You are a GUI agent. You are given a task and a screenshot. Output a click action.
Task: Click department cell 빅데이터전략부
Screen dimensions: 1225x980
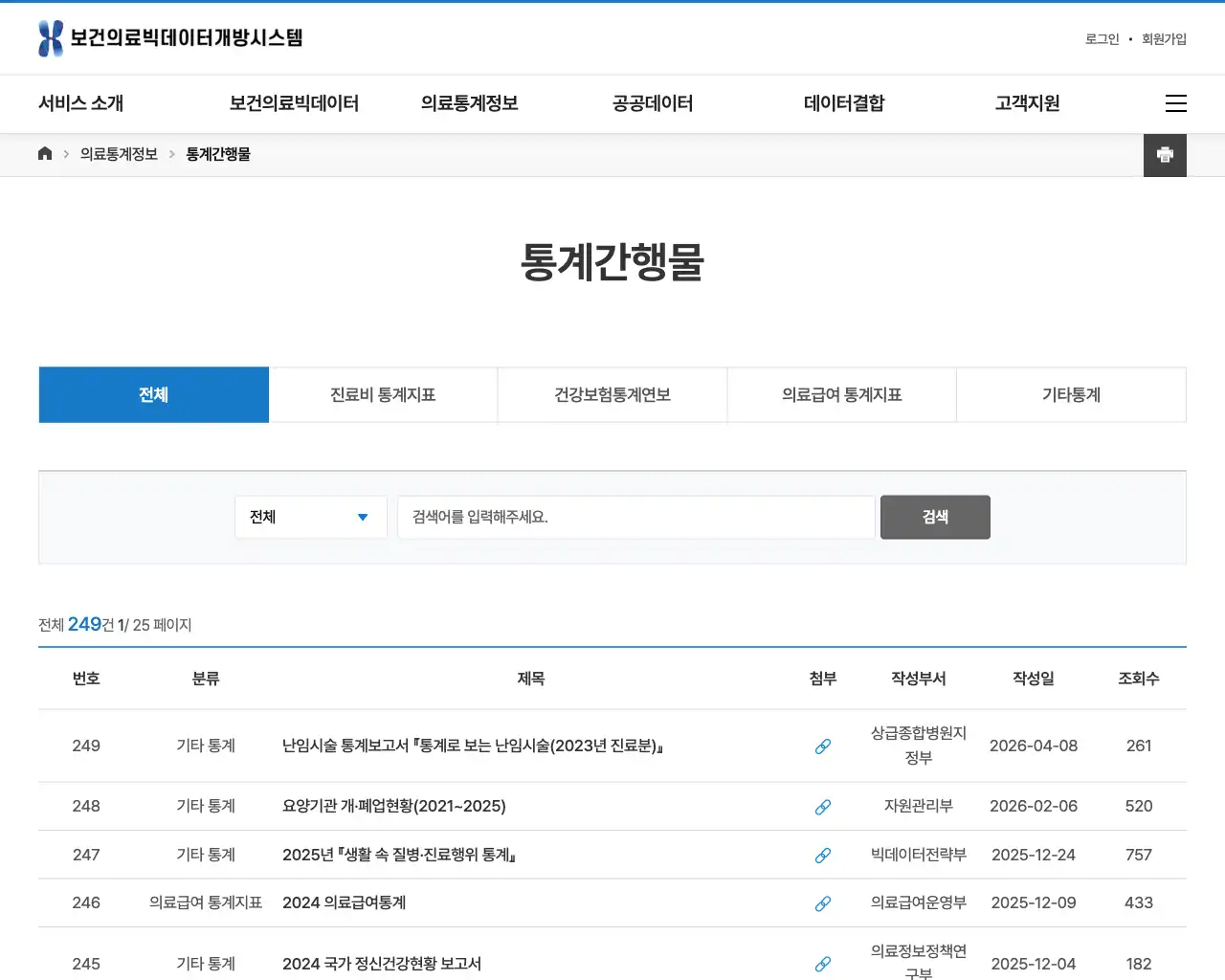tap(919, 855)
